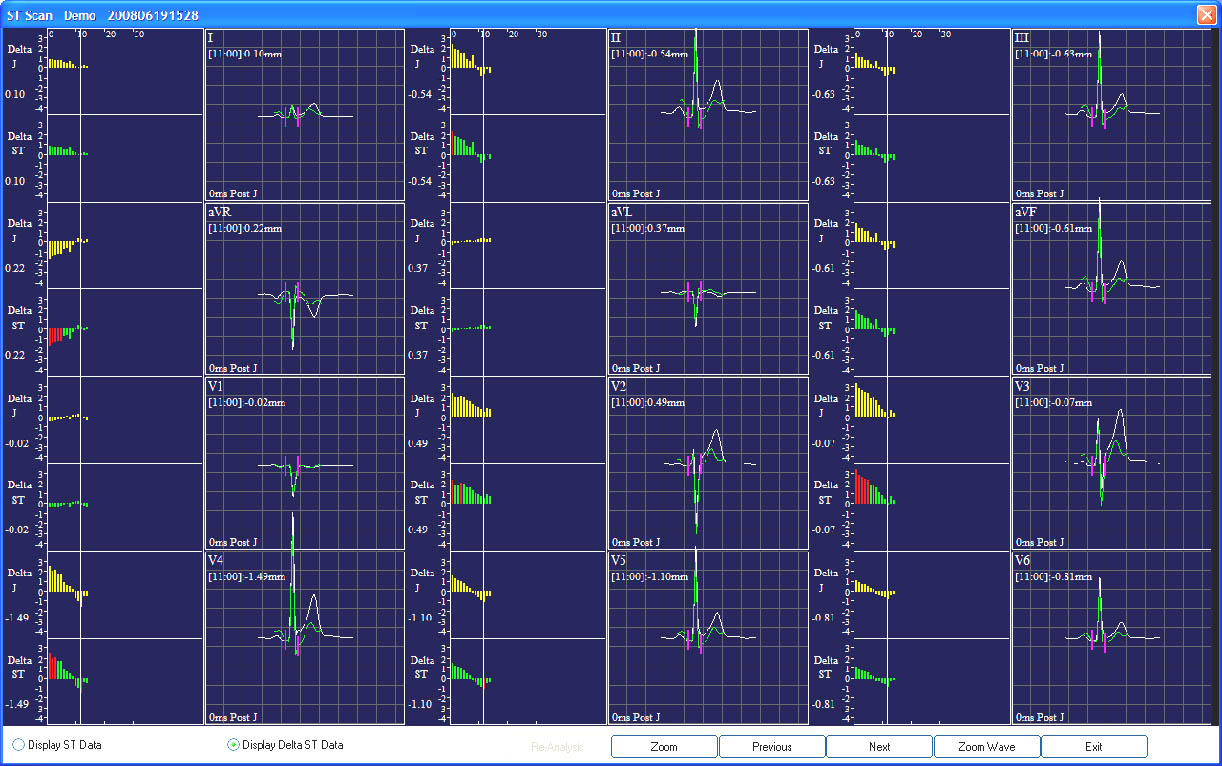Choose the aVL waveform panel

(708, 290)
